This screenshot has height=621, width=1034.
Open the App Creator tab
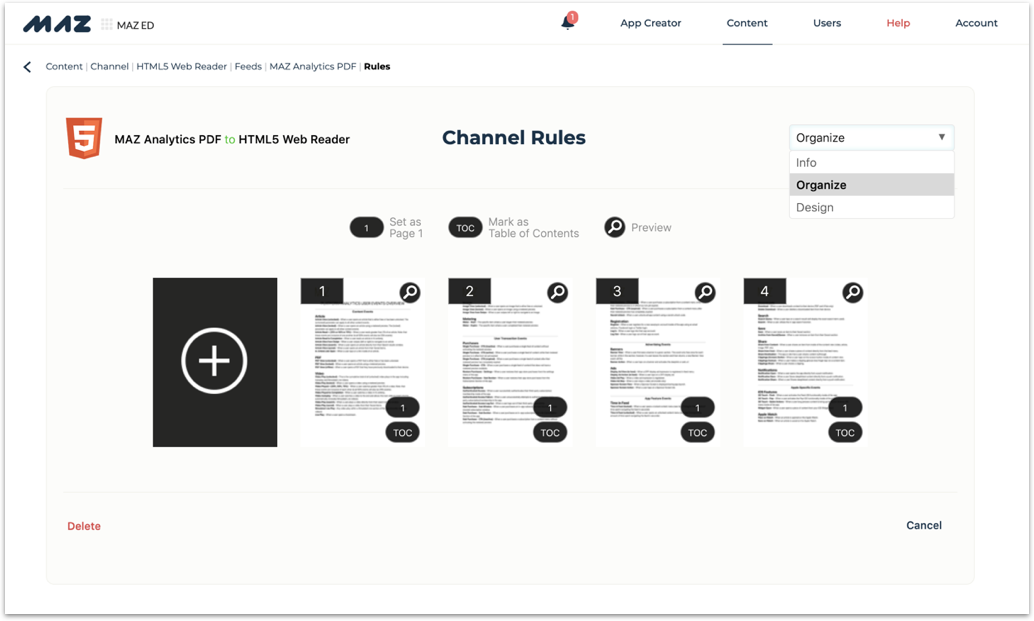pos(650,23)
